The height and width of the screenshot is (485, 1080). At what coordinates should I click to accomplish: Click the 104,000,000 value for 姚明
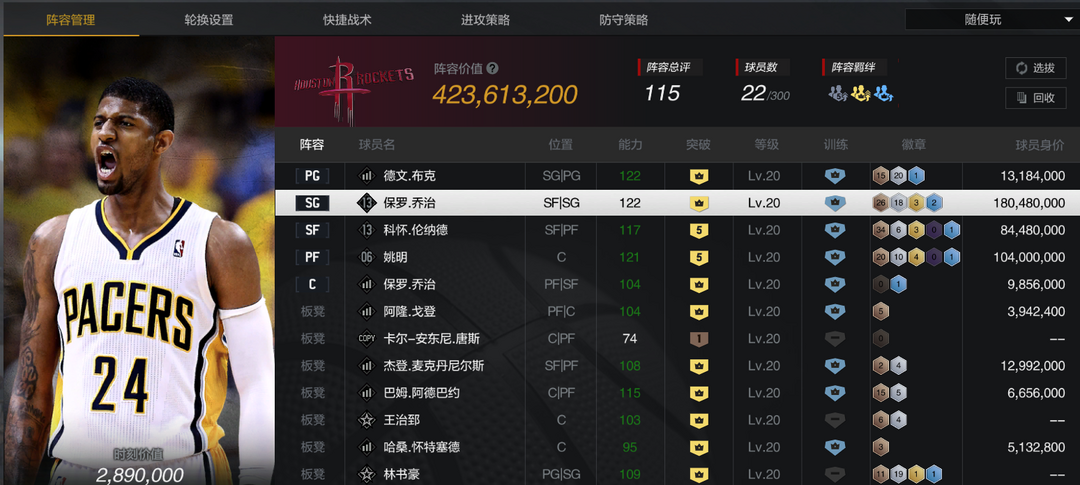pyautogui.click(x=1030, y=258)
